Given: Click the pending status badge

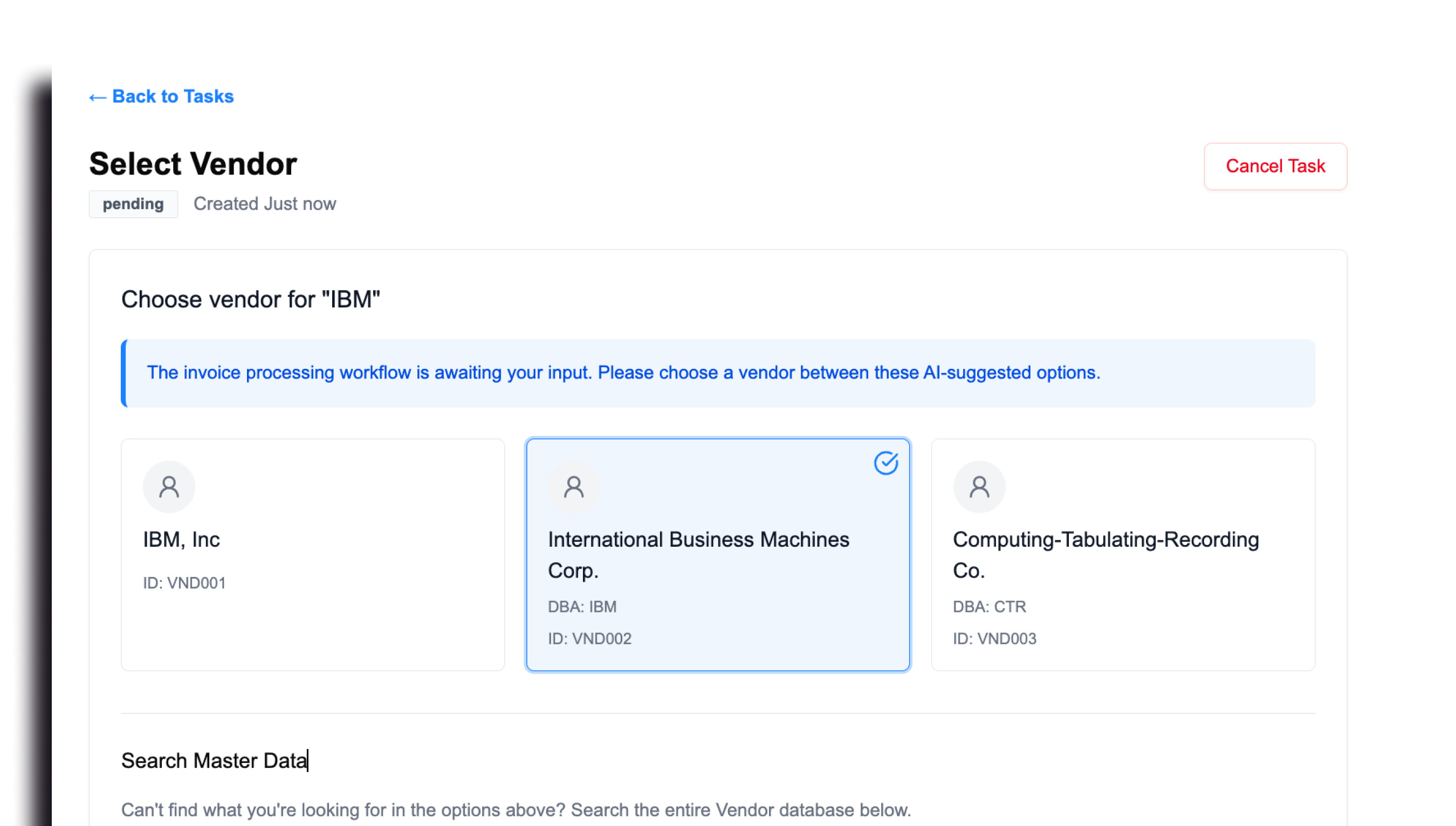Looking at the screenshot, I should point(133,204).
